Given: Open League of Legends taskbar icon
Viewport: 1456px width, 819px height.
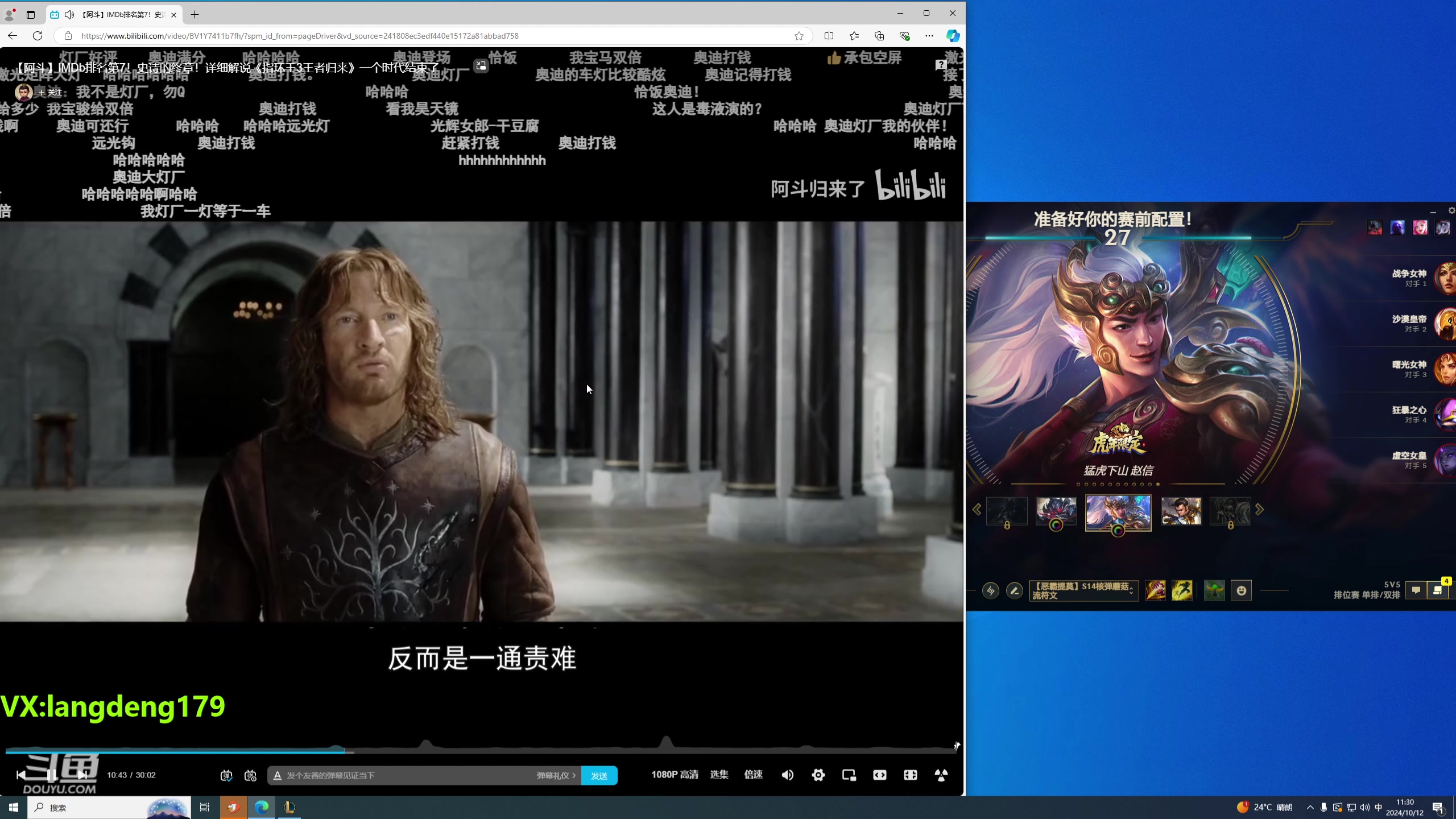Looking at the screenshot, I should pos(289,808).
